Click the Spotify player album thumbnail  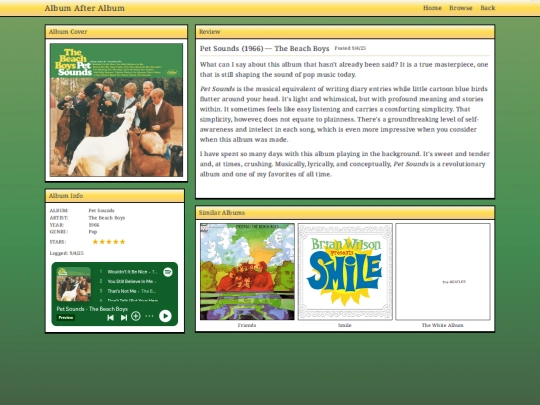(x=74, y=284)
